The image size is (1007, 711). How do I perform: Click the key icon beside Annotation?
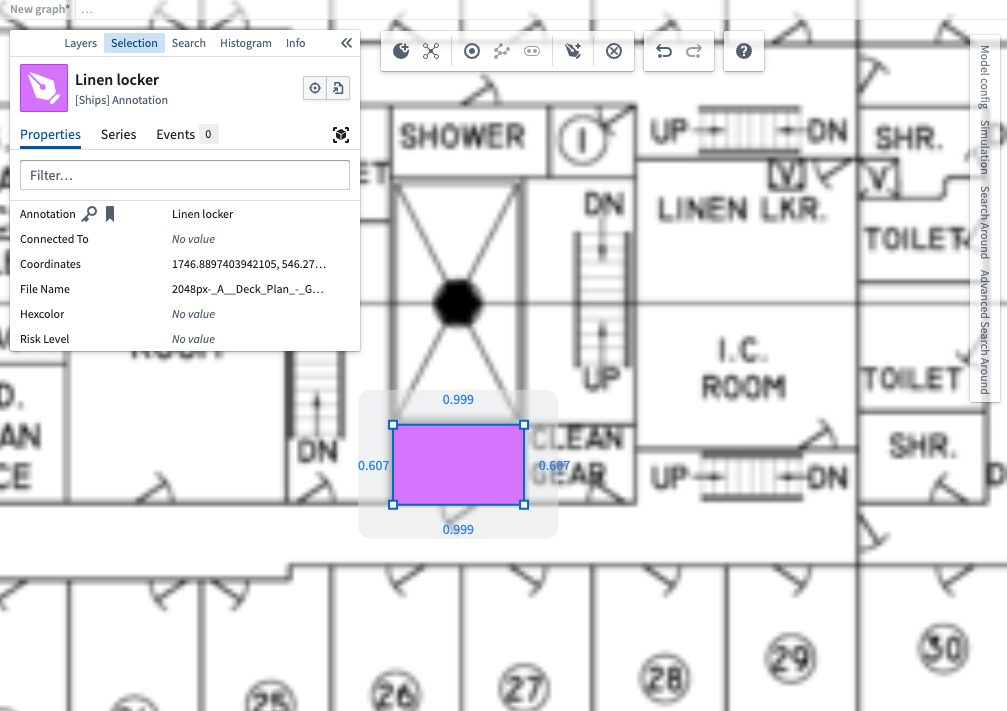click(90, 214)
